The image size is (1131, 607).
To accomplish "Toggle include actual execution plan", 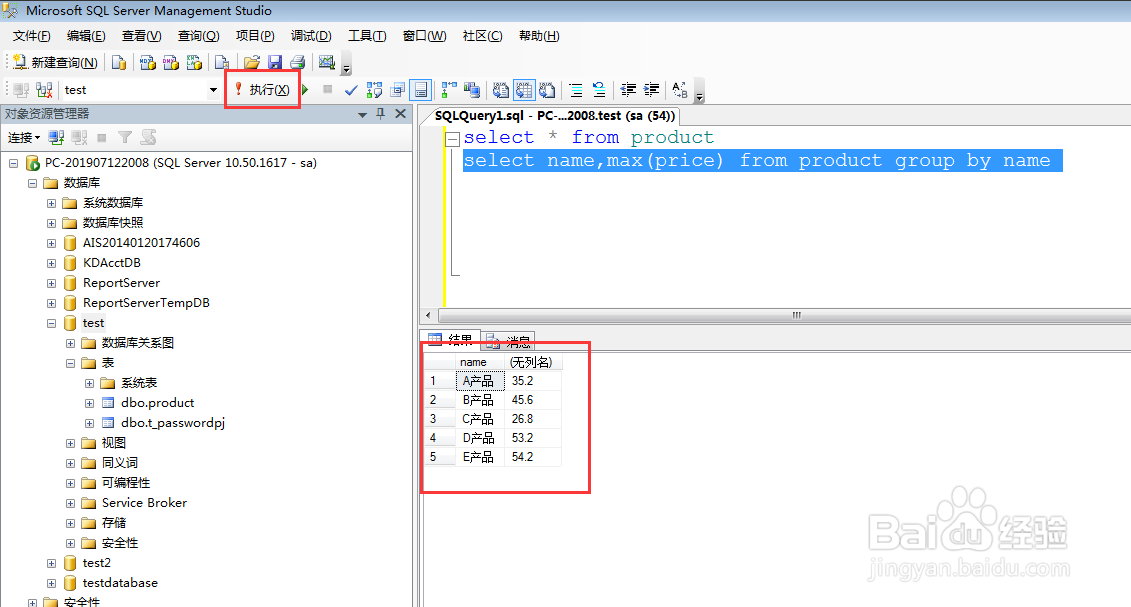I will click(x=449, y=90).
